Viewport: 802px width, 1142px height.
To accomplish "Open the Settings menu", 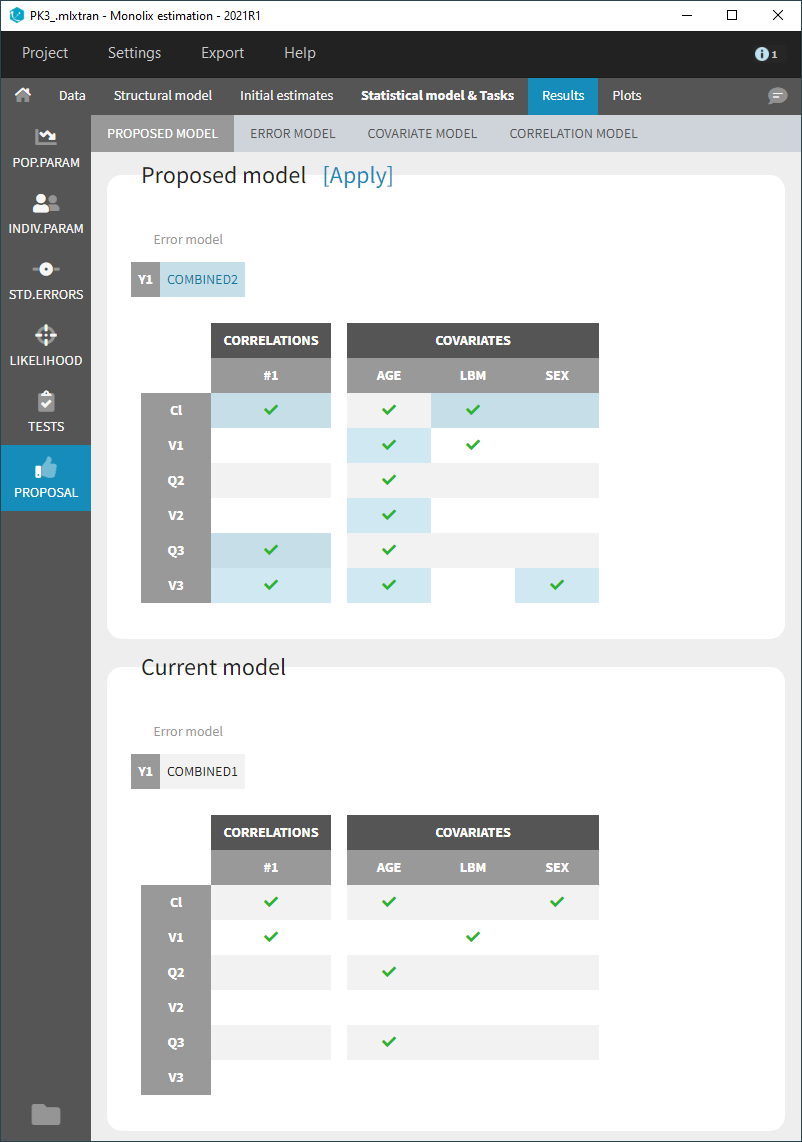I will click(x=134, y=53).
